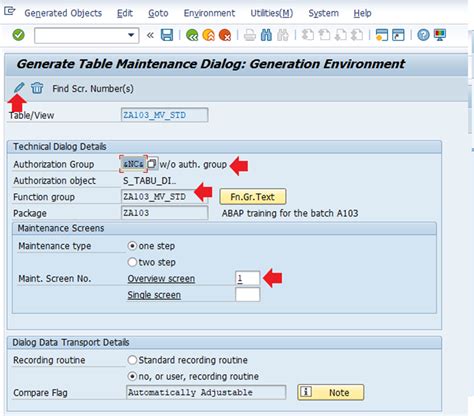Click the Change pencil icon
Viewport: 474px width, 416px height.
(19, 88)
